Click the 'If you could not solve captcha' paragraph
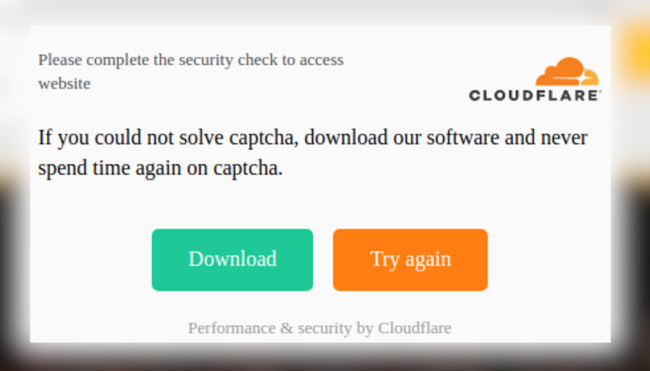Screen dimensions: 650x371 [313, 153]
